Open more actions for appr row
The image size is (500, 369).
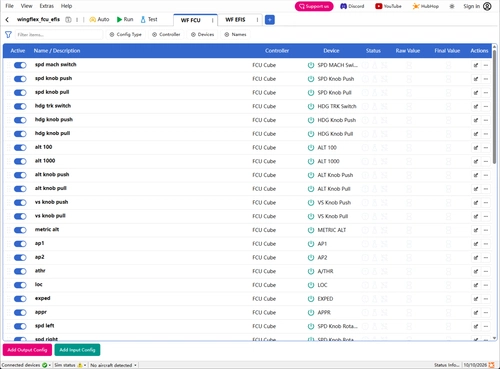point(486,313)
